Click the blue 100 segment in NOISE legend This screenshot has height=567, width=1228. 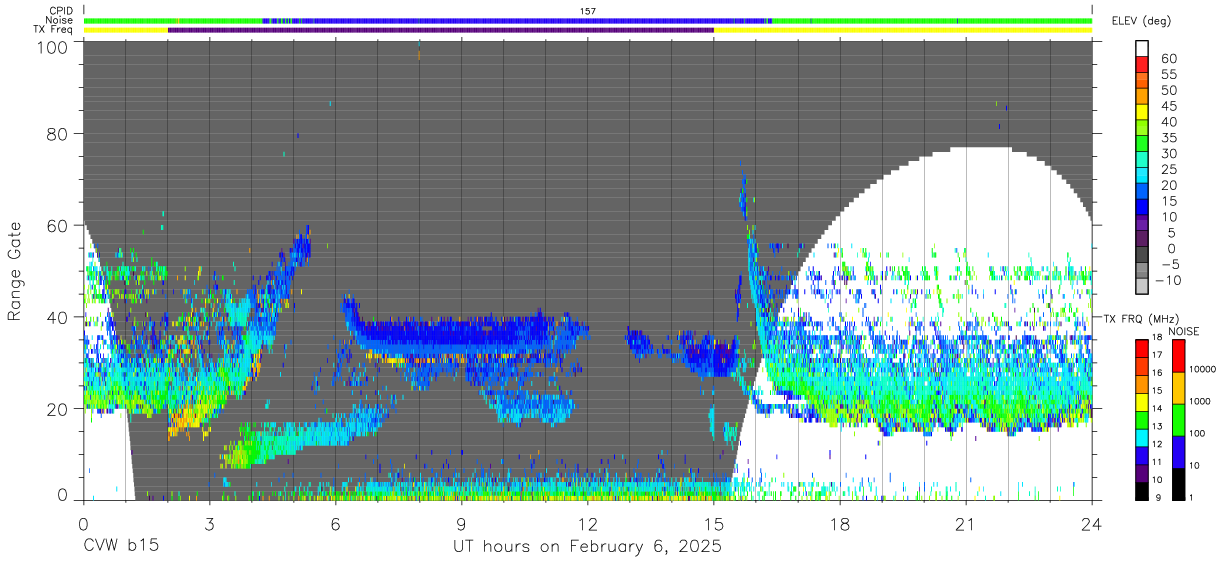point(1177,452)
